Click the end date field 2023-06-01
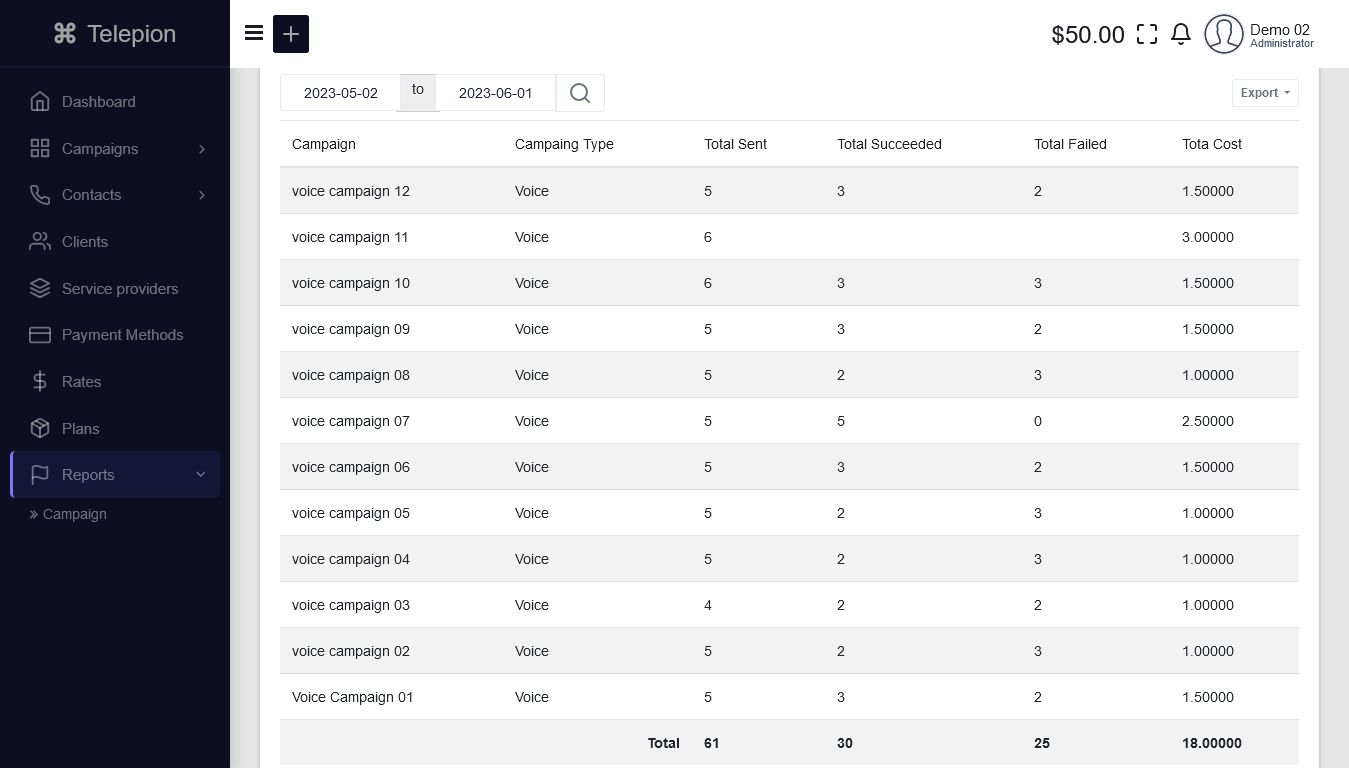 point(495,93)
